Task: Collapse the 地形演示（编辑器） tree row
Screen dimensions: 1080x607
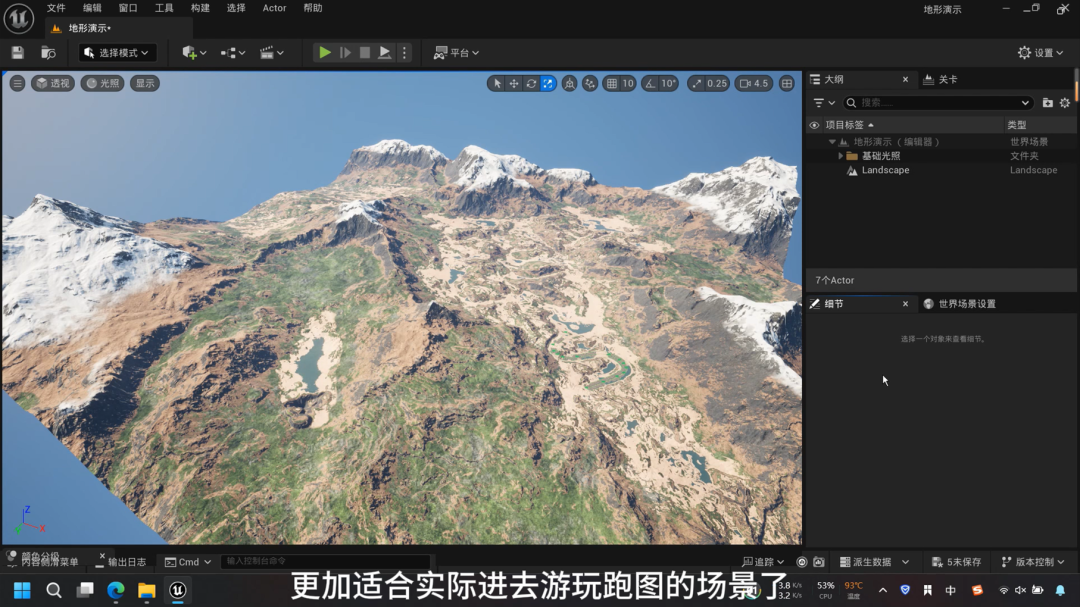Action: coord(832,141)
